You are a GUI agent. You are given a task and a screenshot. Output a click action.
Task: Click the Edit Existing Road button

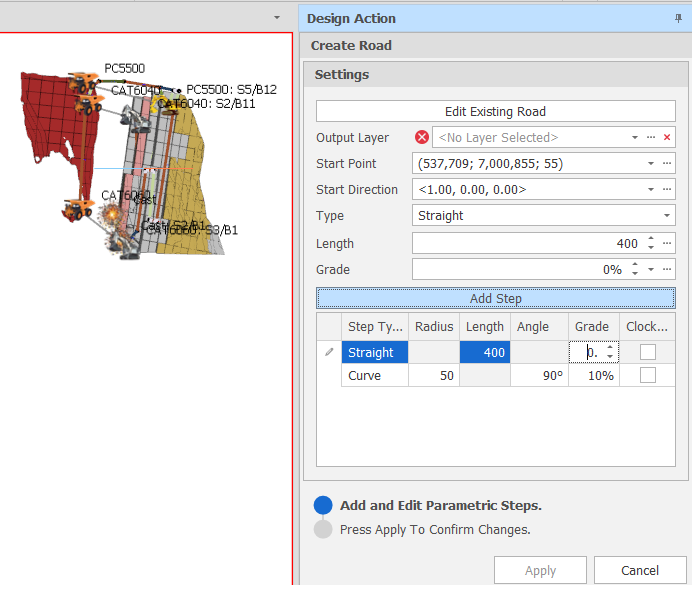495,112
